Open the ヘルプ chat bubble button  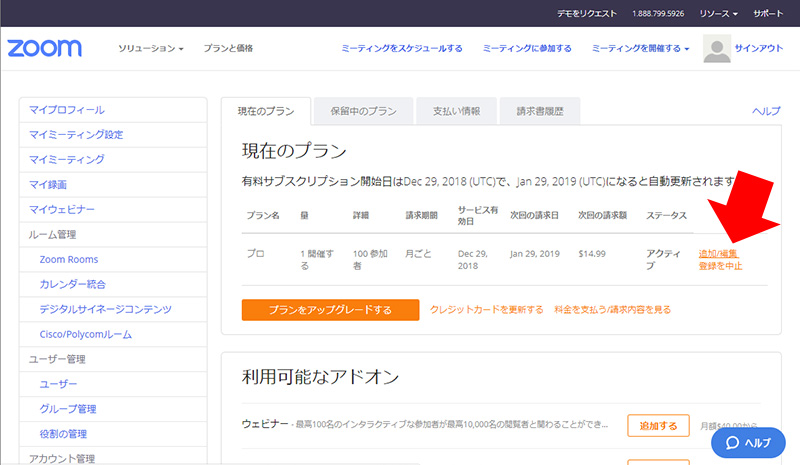click(747, 442)
